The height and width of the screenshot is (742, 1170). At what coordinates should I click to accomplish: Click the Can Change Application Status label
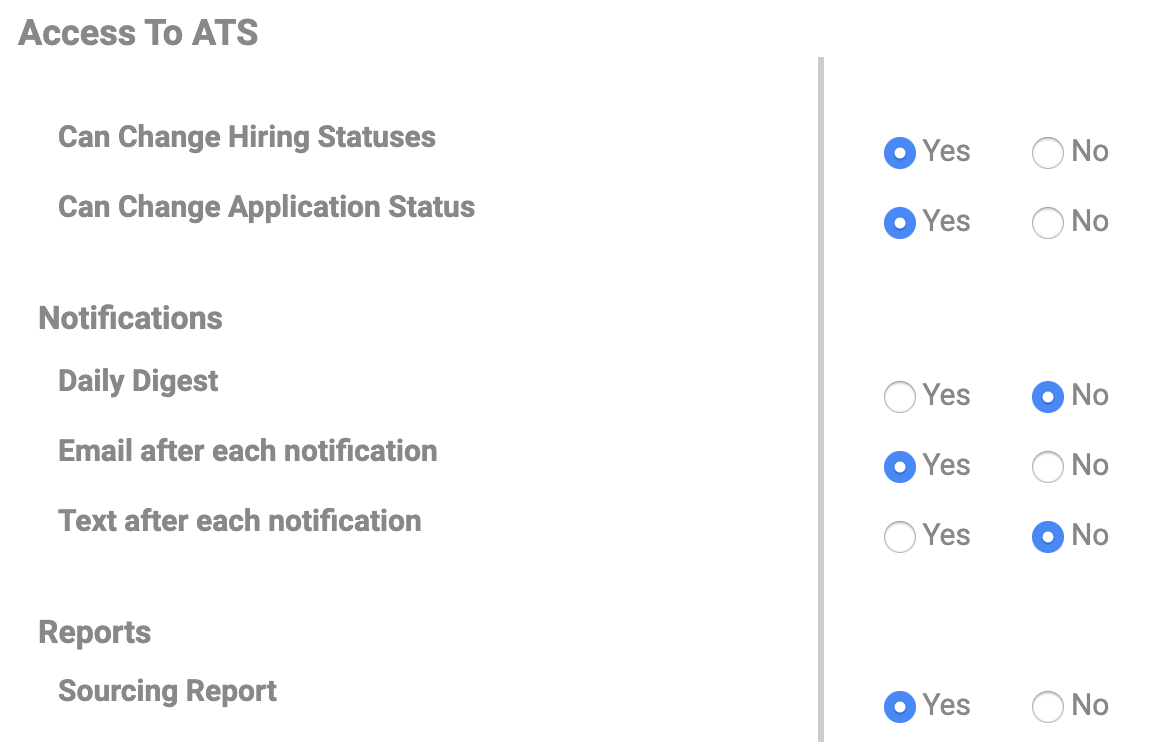[266, 207]
